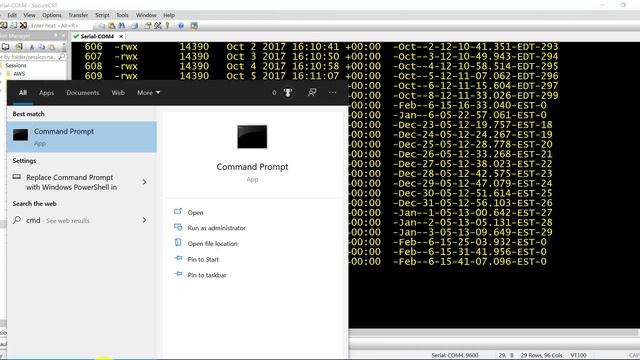Image resolution: width=640 pixels, height=360 pixels.
Task: Click terminal text -Jan--6-05-22-57.061-EST-0
Action: (469, 115)
